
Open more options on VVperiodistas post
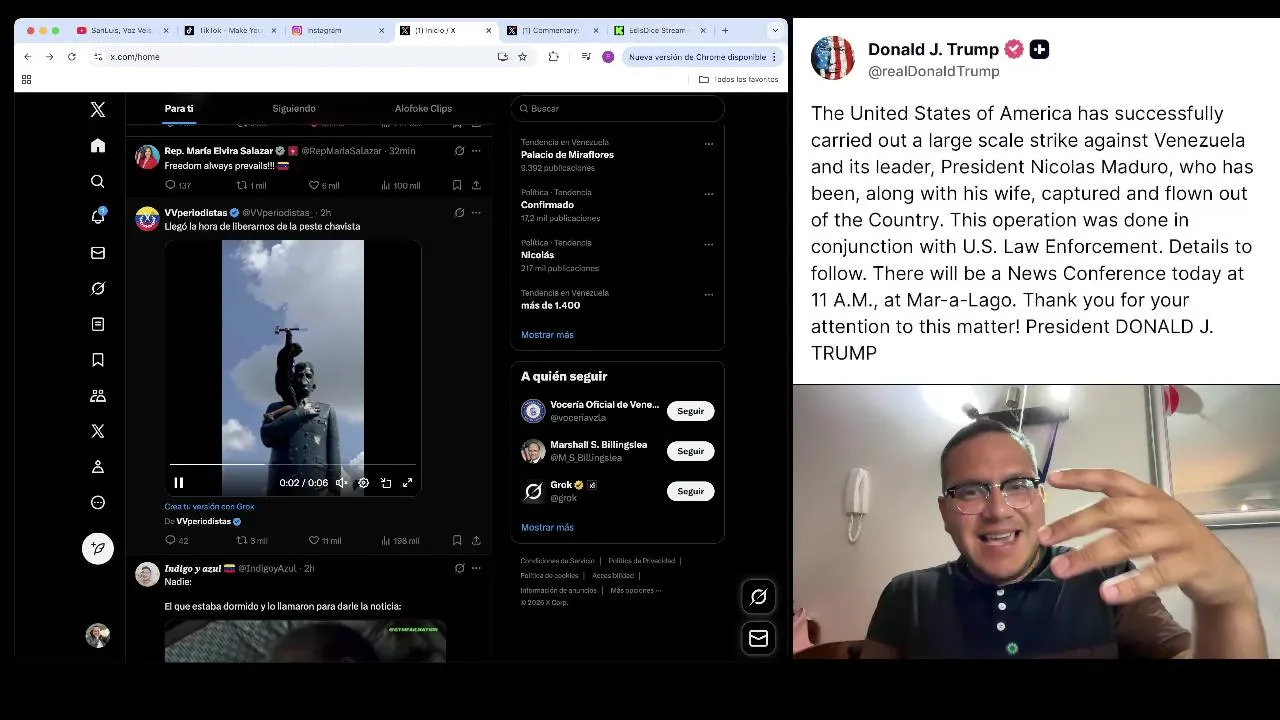coord(476,212)
